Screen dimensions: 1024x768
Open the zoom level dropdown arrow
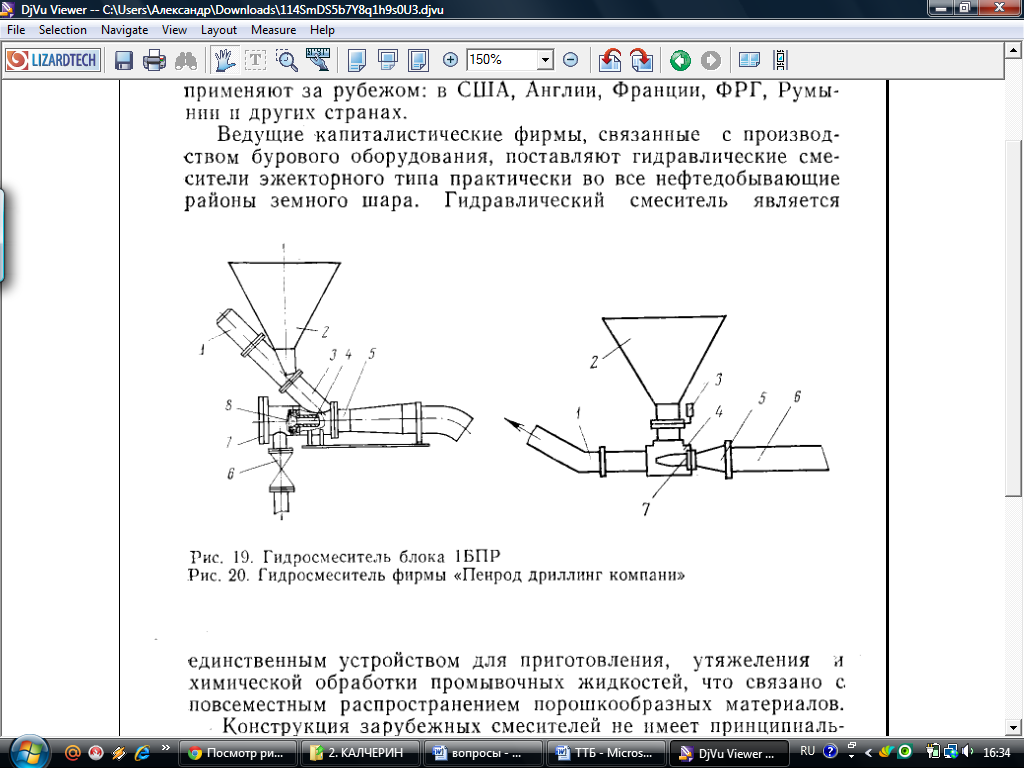pyautogui.click(x=545, y=60)
